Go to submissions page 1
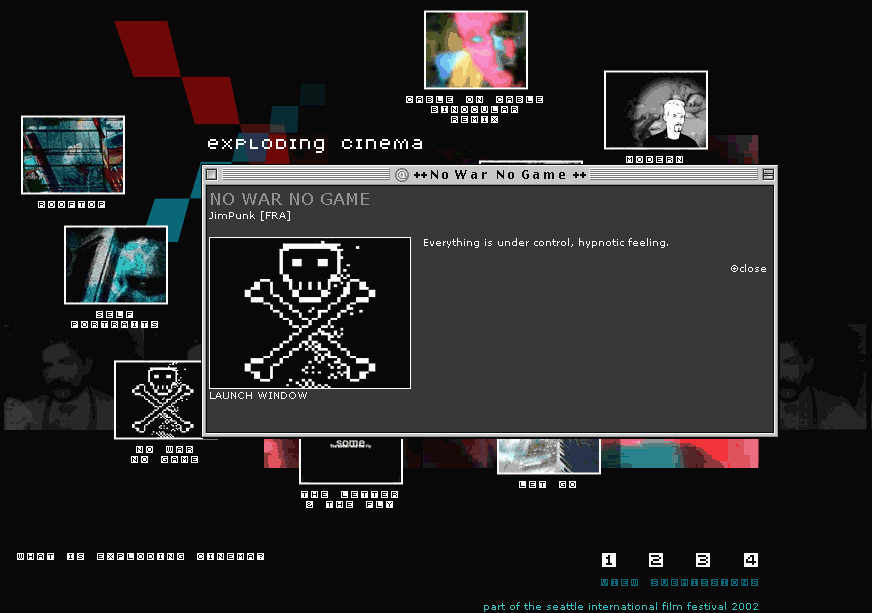This screenshot has width=872, height=613. tap(609, 560)
